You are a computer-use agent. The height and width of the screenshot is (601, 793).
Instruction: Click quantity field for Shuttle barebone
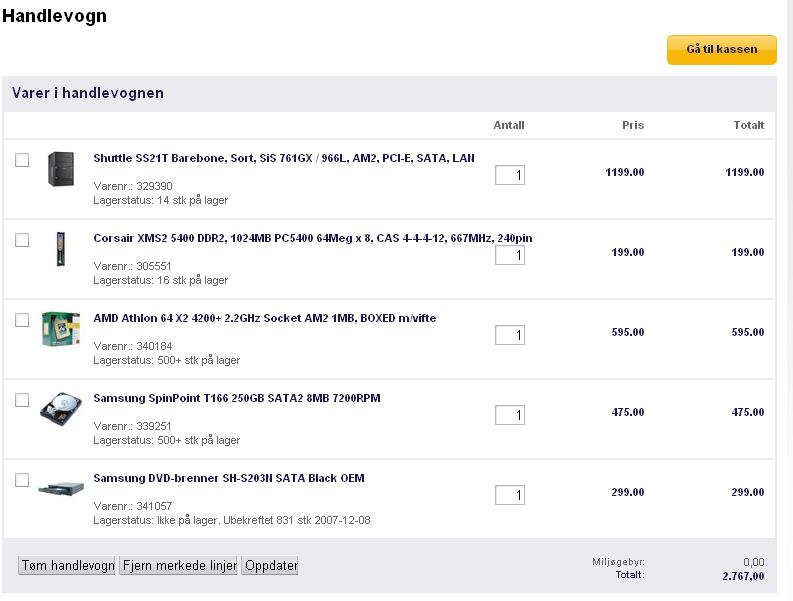tap(510, 175)
